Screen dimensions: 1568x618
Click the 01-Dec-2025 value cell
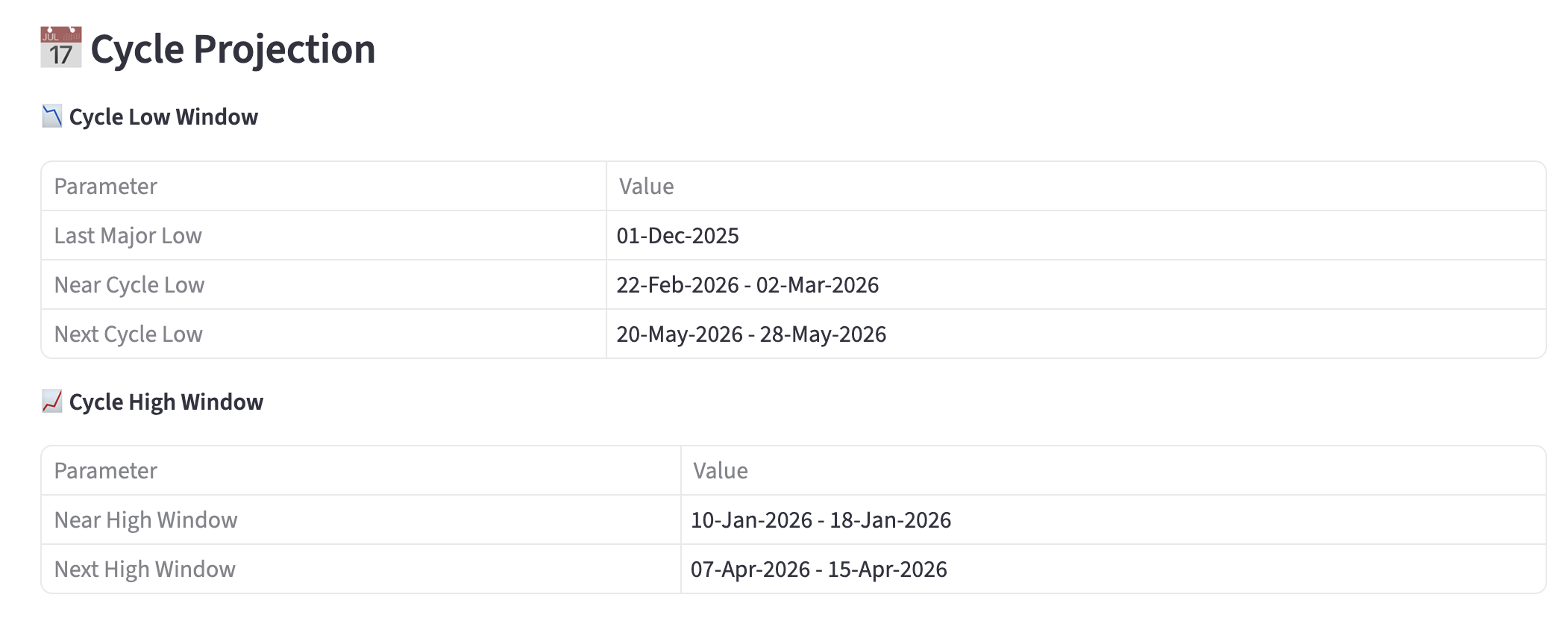677,236
